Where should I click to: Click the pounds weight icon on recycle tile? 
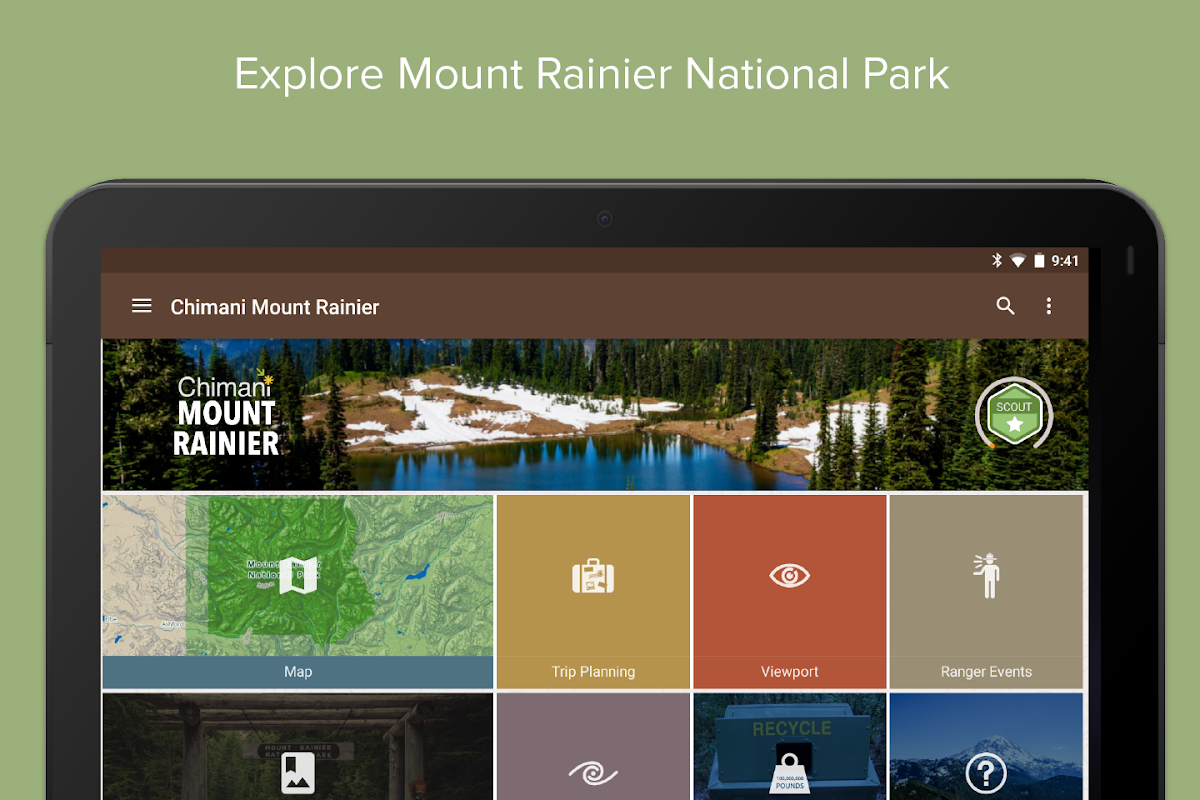[789, 774]
